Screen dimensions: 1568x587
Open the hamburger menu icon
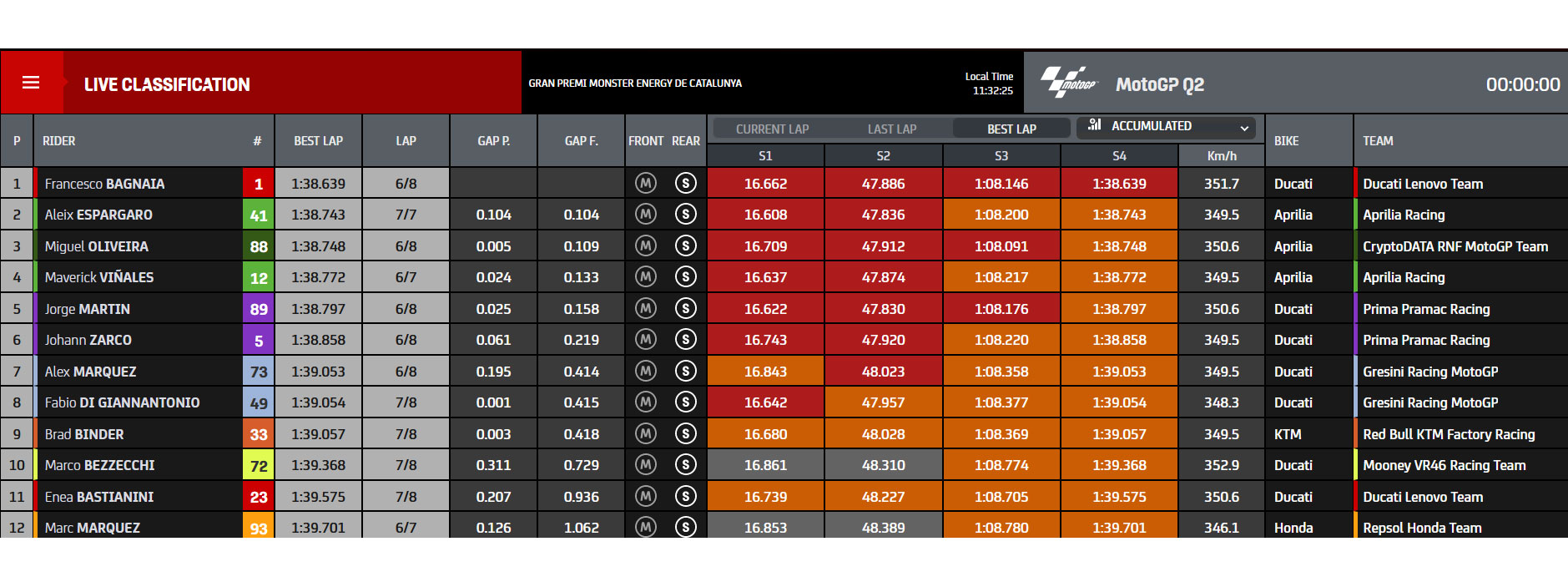click(31, 83)
